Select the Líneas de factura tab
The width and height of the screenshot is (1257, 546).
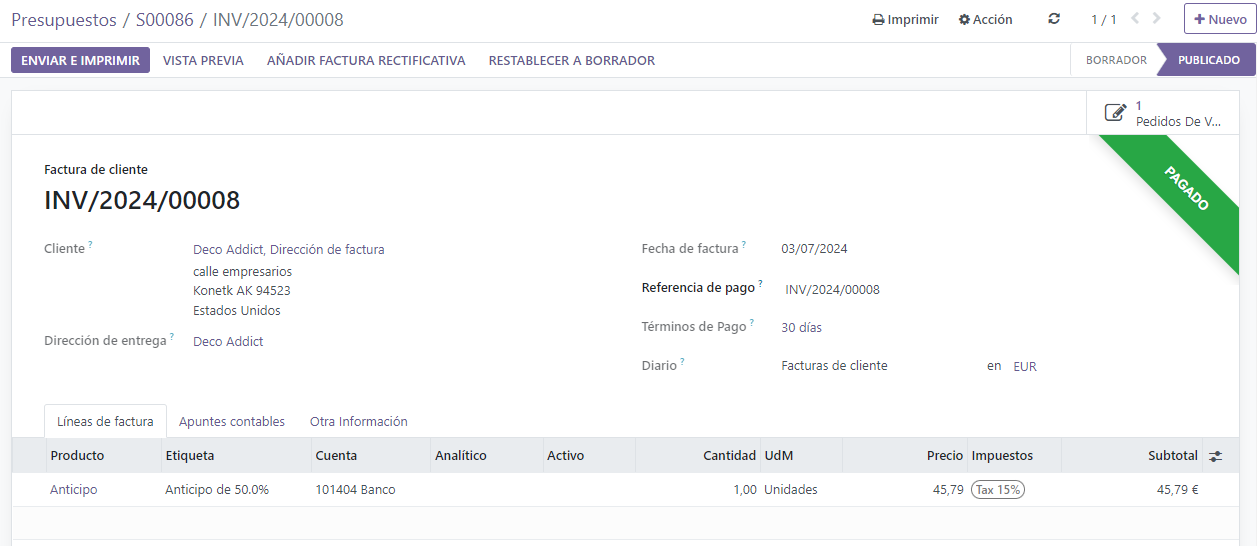[105, 422]
